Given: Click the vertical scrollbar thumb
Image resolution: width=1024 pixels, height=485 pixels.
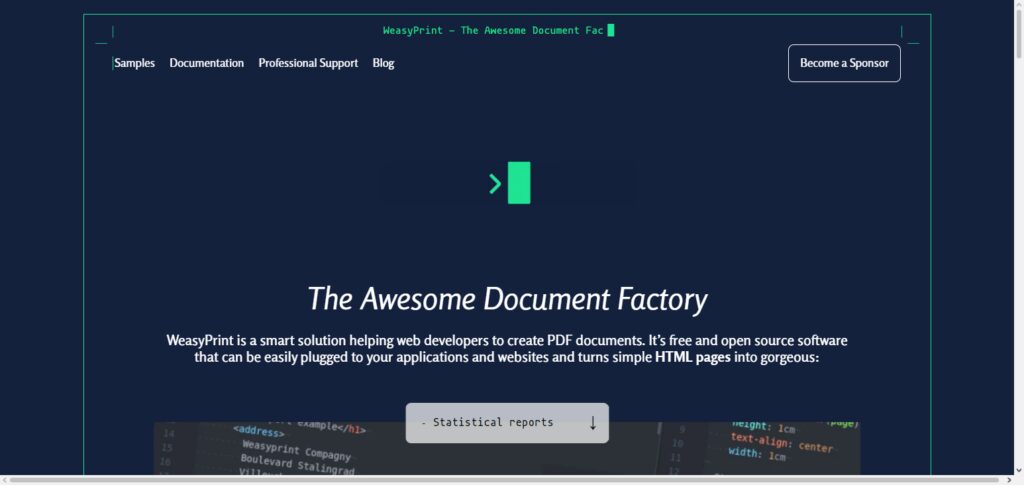Looking at the screenshot, I should click(x=1018, y=34).
